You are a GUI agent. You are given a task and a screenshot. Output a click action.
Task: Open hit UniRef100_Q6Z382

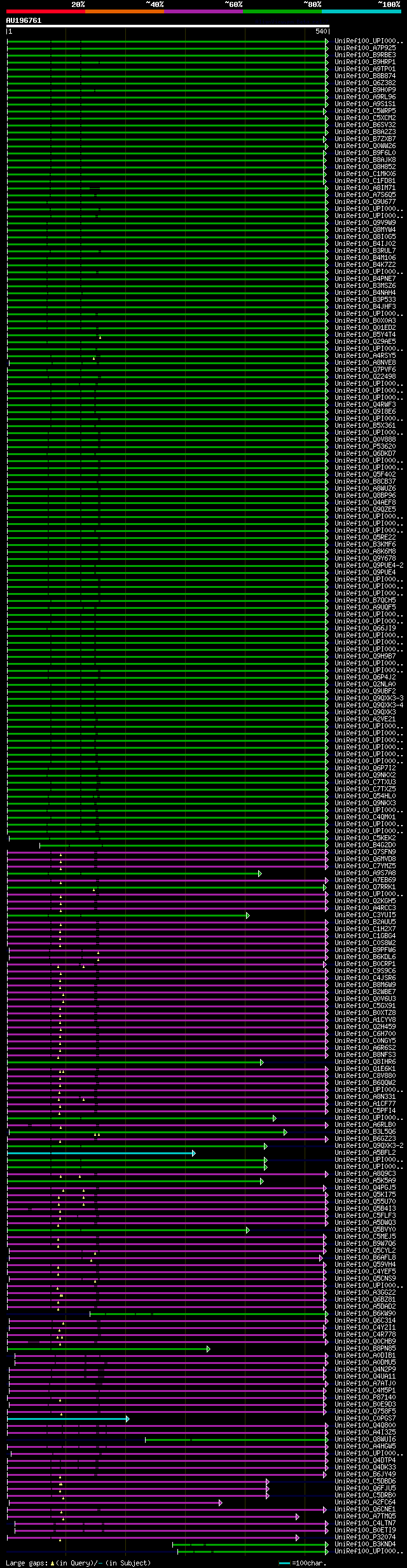pos(365,83)
